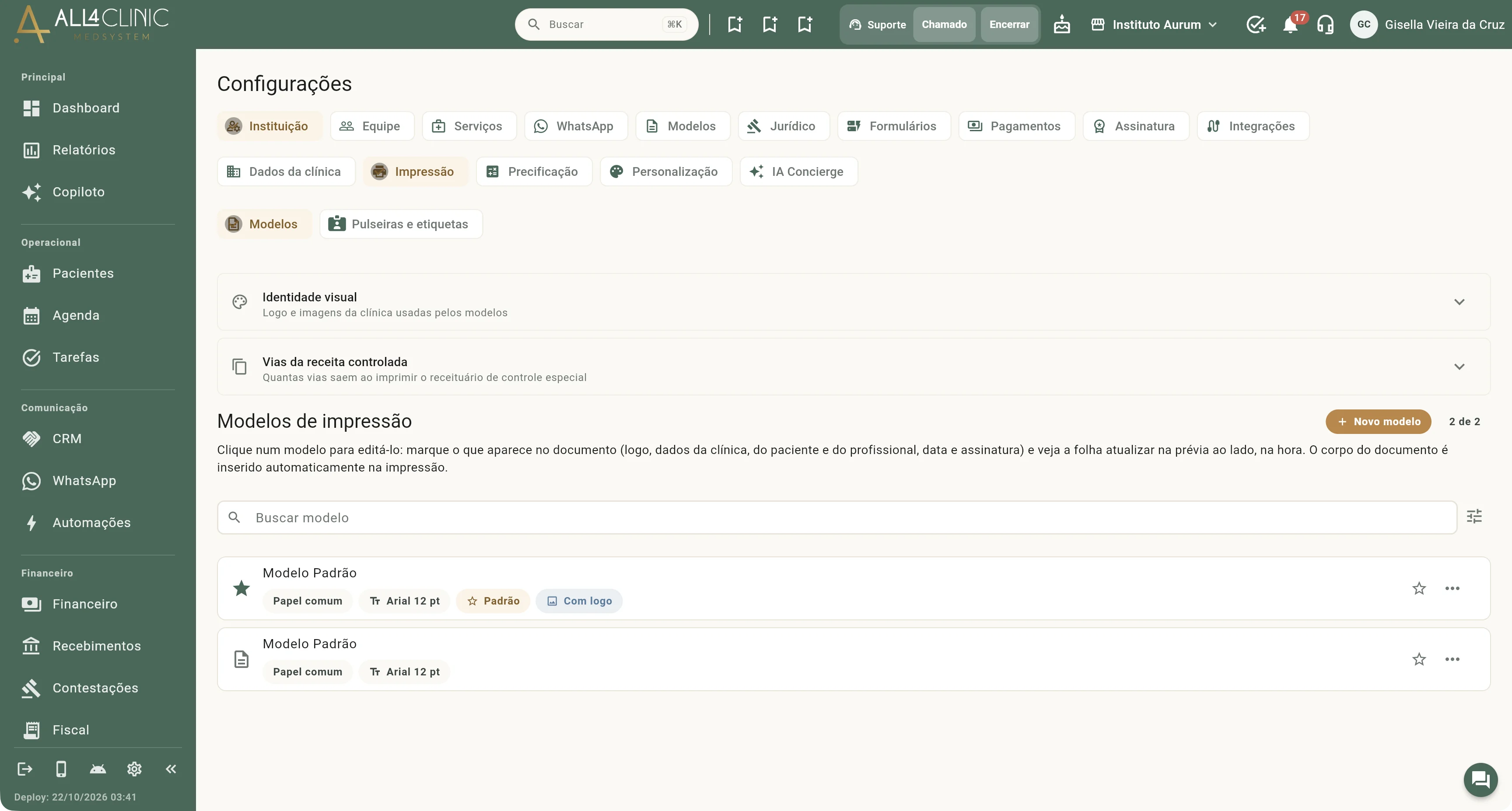Click the task check icon in header

click(x=1256, y=24)
